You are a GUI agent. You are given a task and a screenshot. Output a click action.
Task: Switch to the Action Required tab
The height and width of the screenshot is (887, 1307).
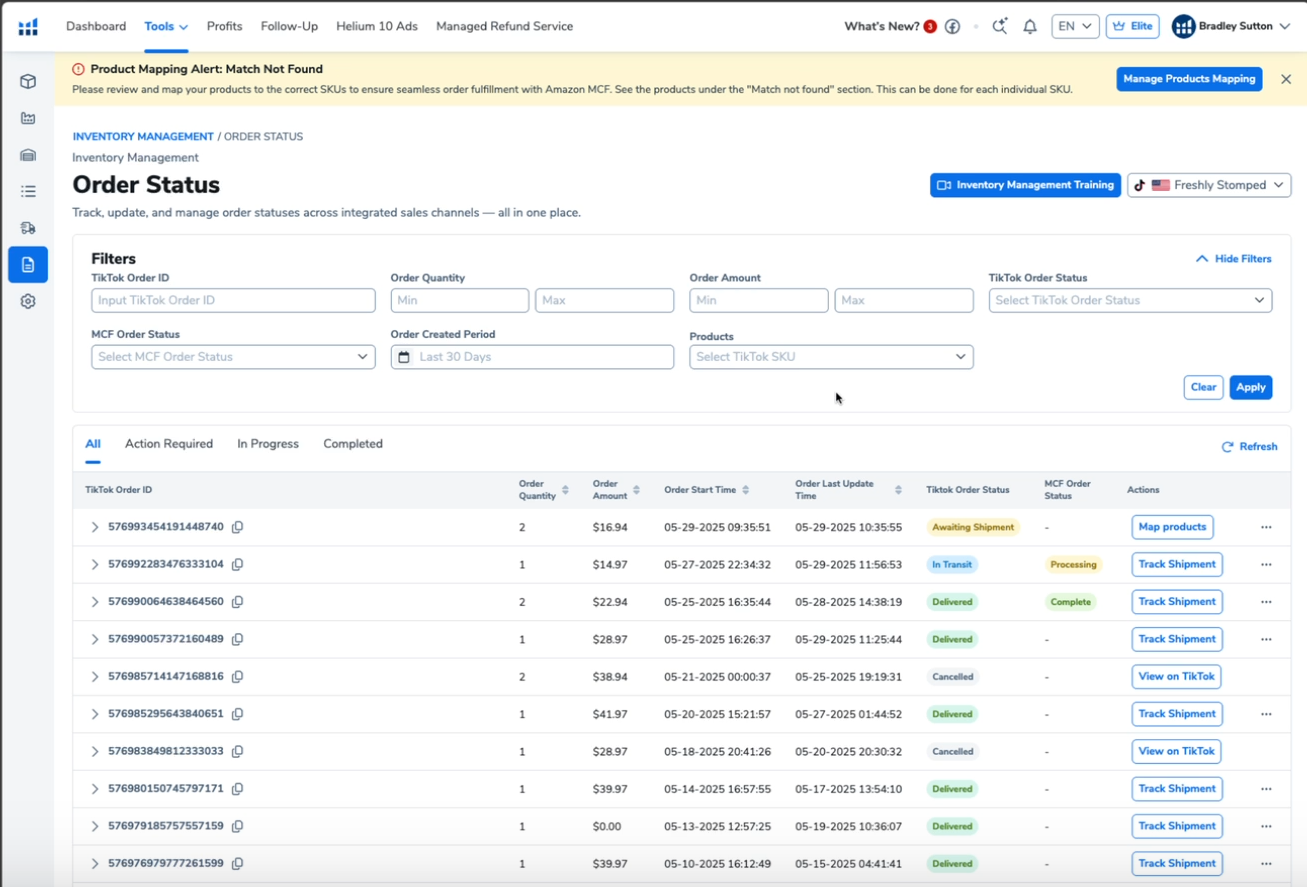coord(169,444)
